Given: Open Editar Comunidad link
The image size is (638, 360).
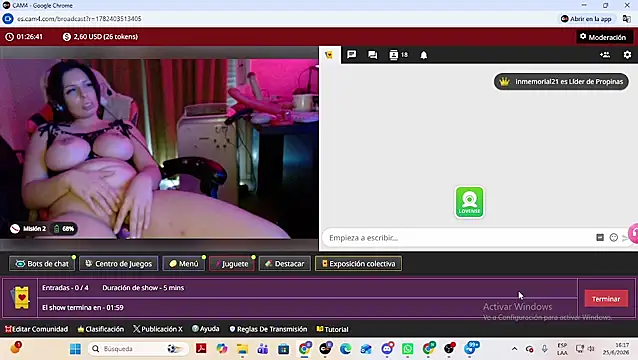Looking at the screenshot, I should click(36, 329).
